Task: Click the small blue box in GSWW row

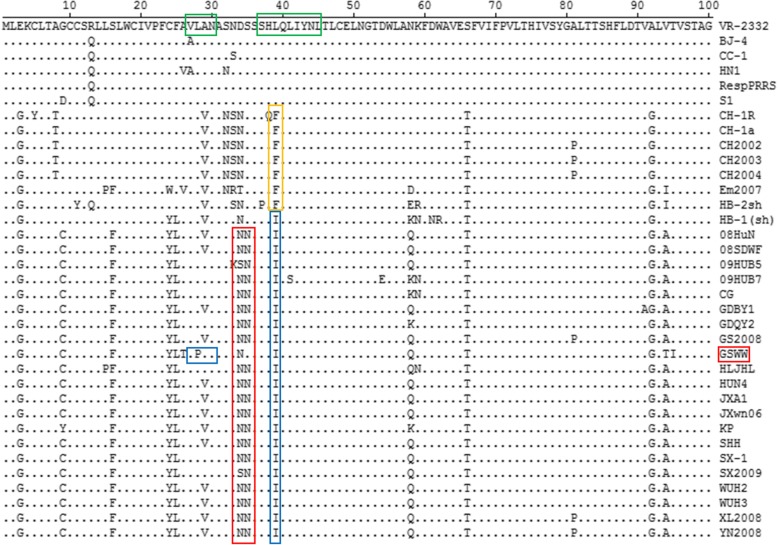Action: click(202, 354)
